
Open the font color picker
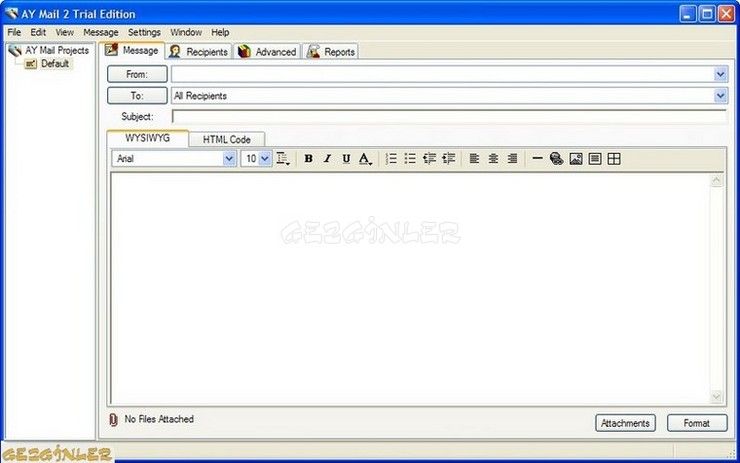point(365,159)
